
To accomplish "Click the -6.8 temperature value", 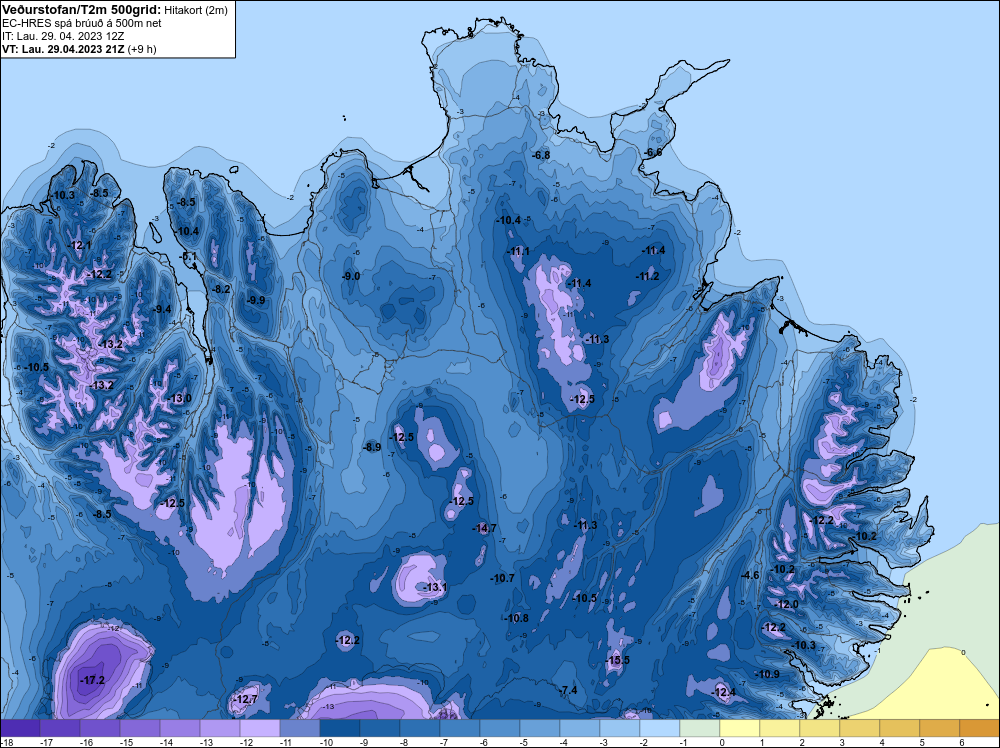I will point(541,156).
